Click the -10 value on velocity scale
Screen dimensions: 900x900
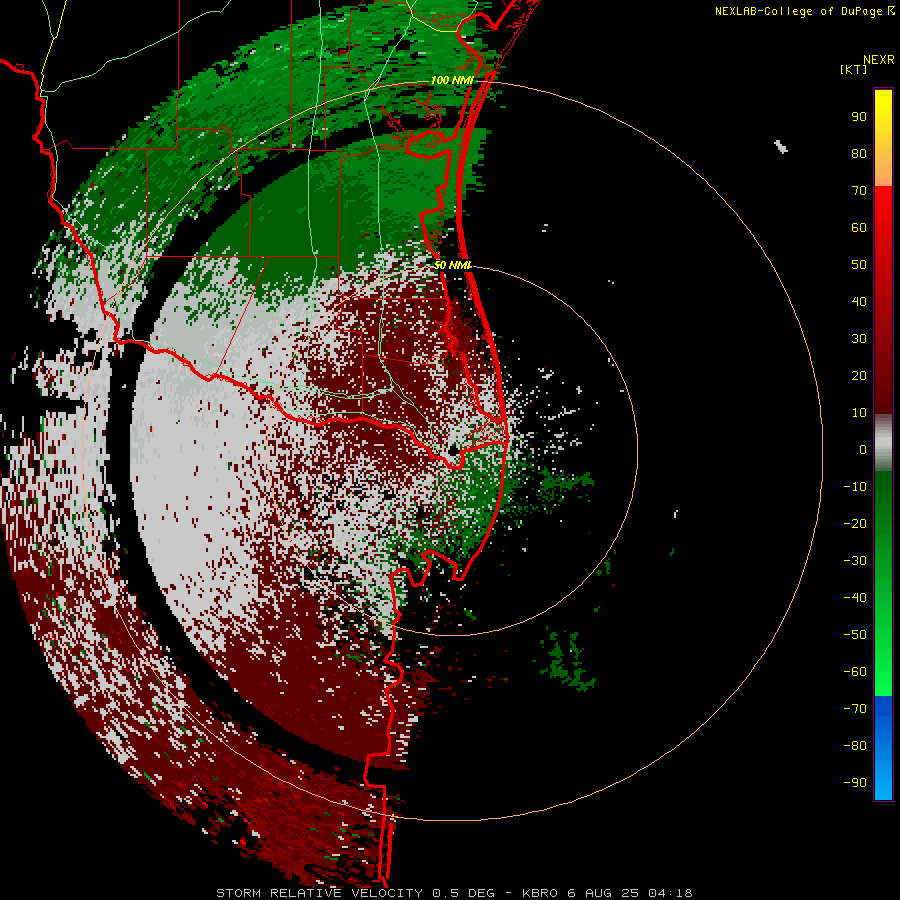[x=855, y=487]
